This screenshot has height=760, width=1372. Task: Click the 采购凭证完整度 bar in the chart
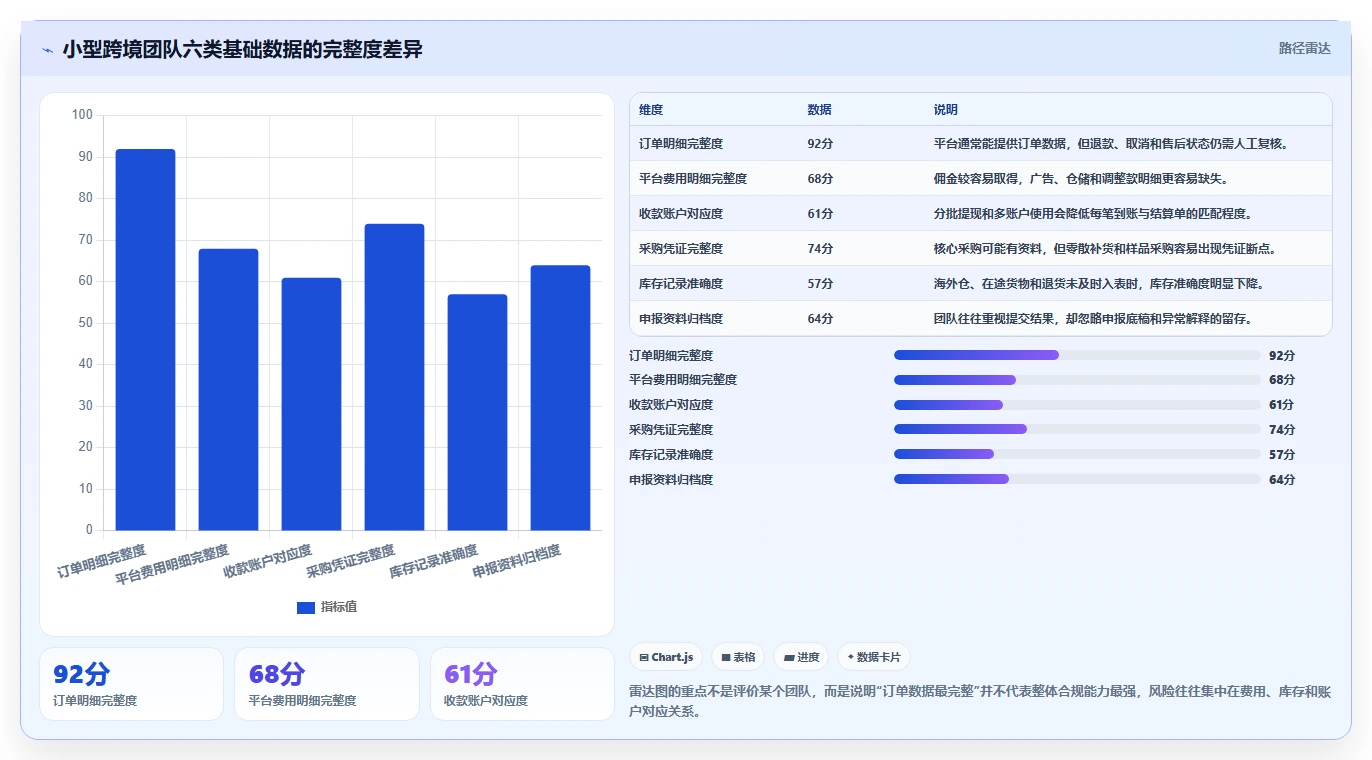click(394, 377)
